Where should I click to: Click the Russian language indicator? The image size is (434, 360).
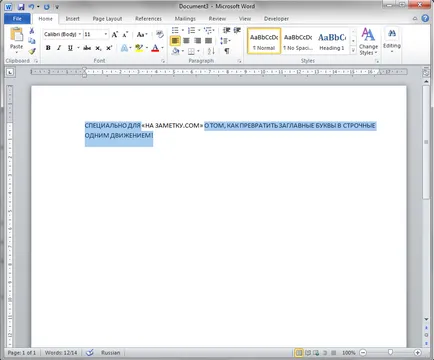[x=110, y=352]
